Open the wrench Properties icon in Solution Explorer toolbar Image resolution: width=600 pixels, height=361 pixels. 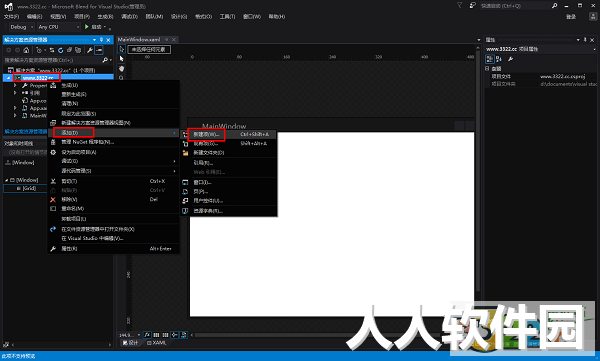click(90, 50)
